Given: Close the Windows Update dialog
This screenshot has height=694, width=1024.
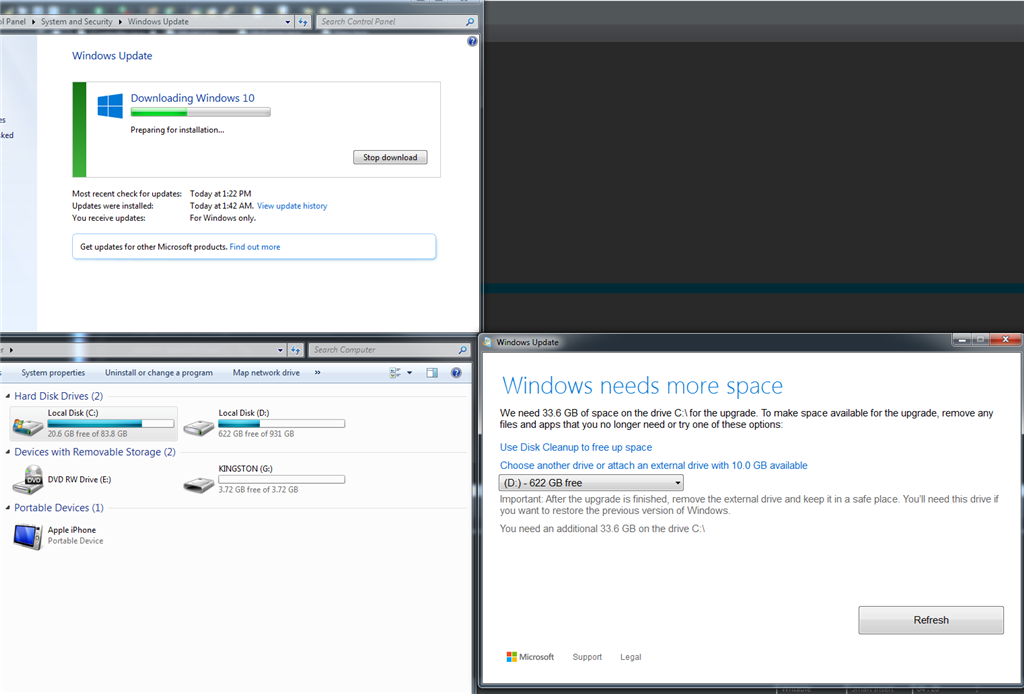Looking at the screenshot, I should click(1005, 339).
